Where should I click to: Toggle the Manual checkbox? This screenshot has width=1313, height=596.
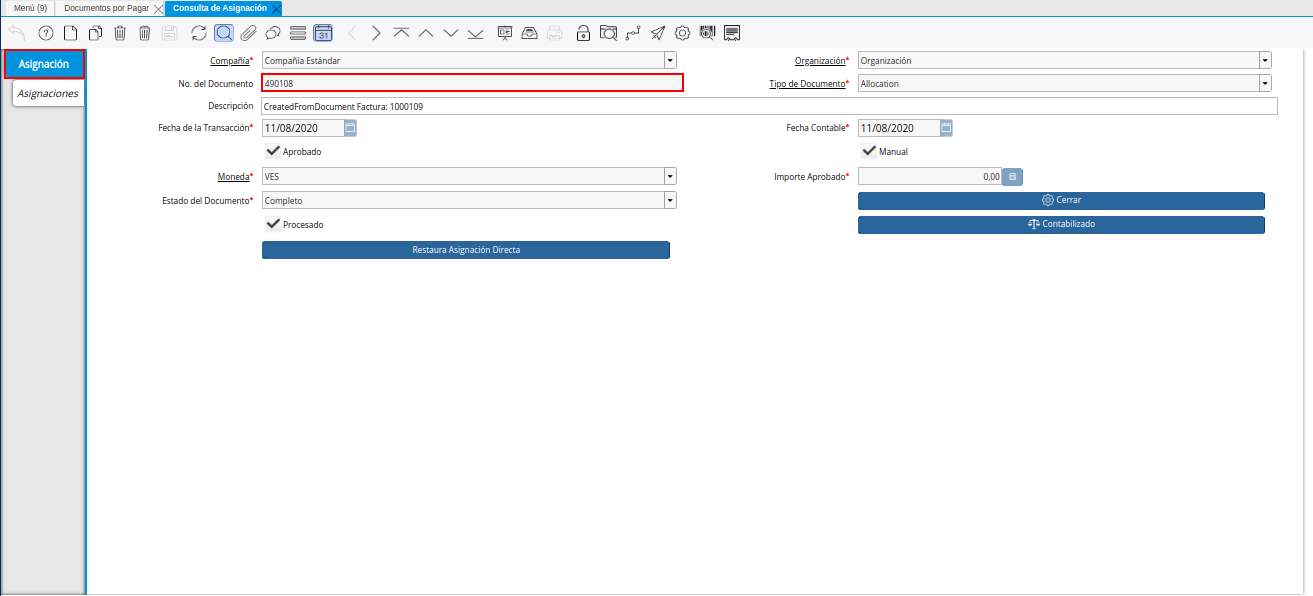[869, 151]
